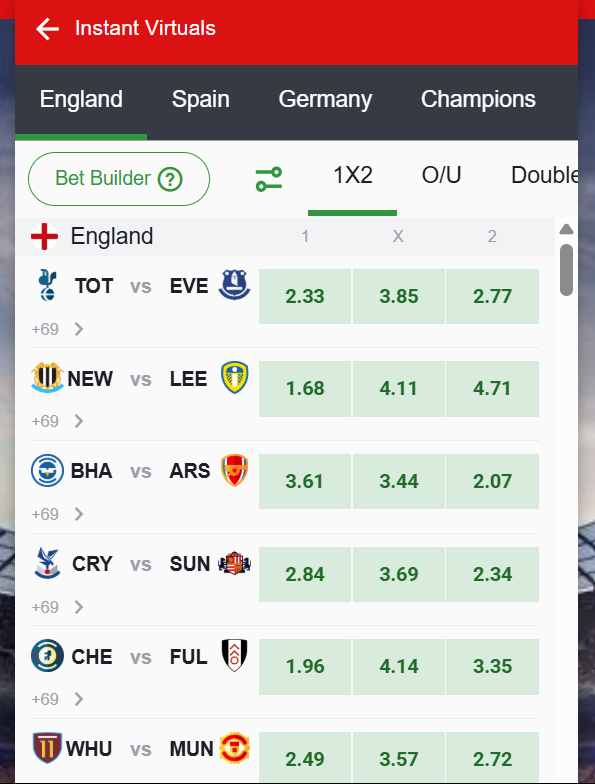
Task: Expand +69 markets for CHE vs FUL
Action: [x=57, y=699]
